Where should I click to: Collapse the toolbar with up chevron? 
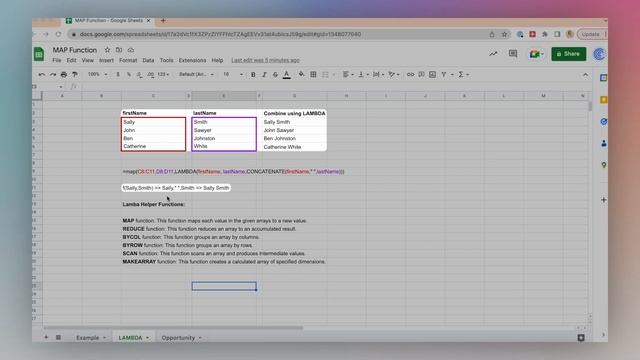coord(585,75)
